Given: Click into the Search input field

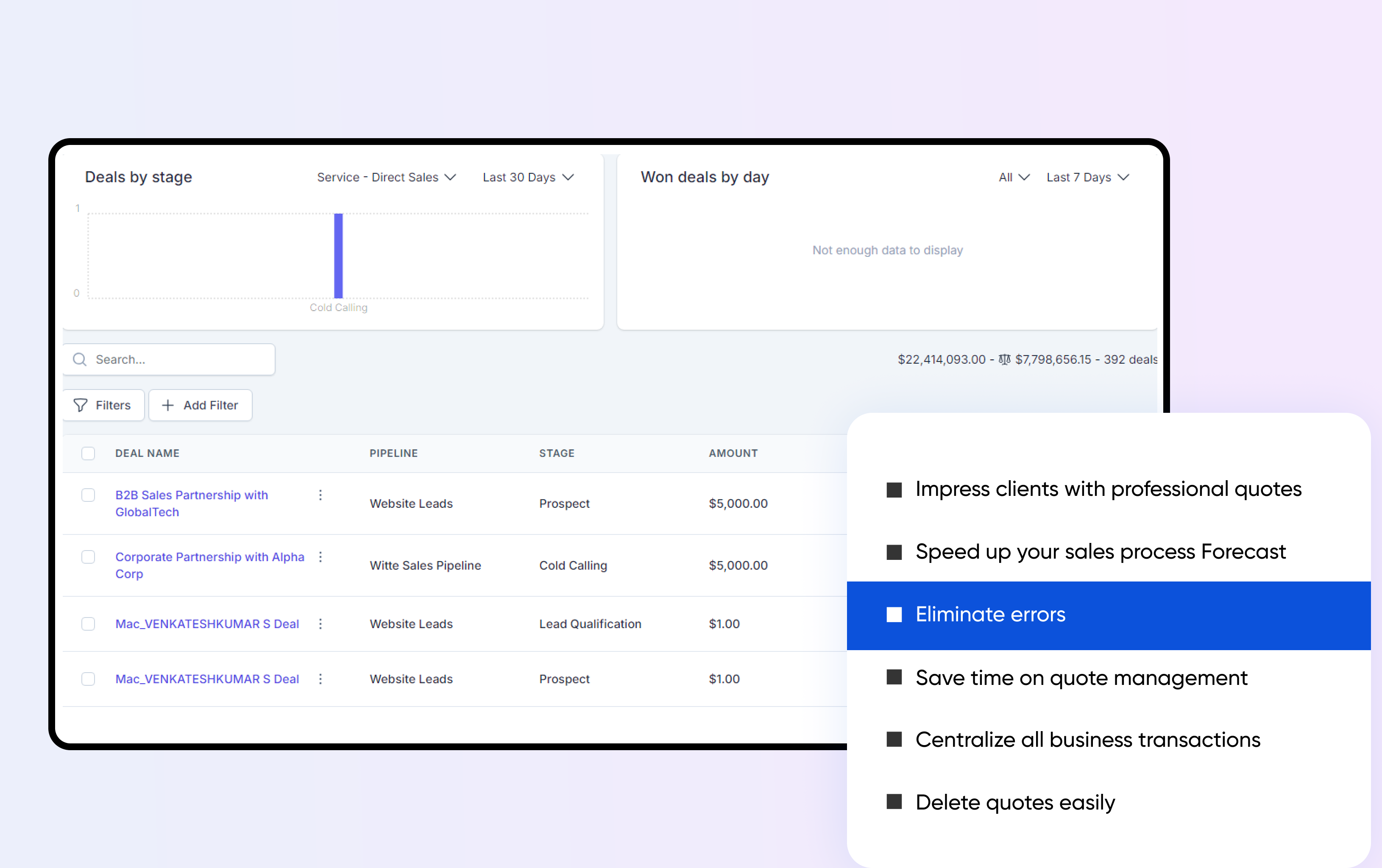Looking at the screenshot, I should coord(178,360).
